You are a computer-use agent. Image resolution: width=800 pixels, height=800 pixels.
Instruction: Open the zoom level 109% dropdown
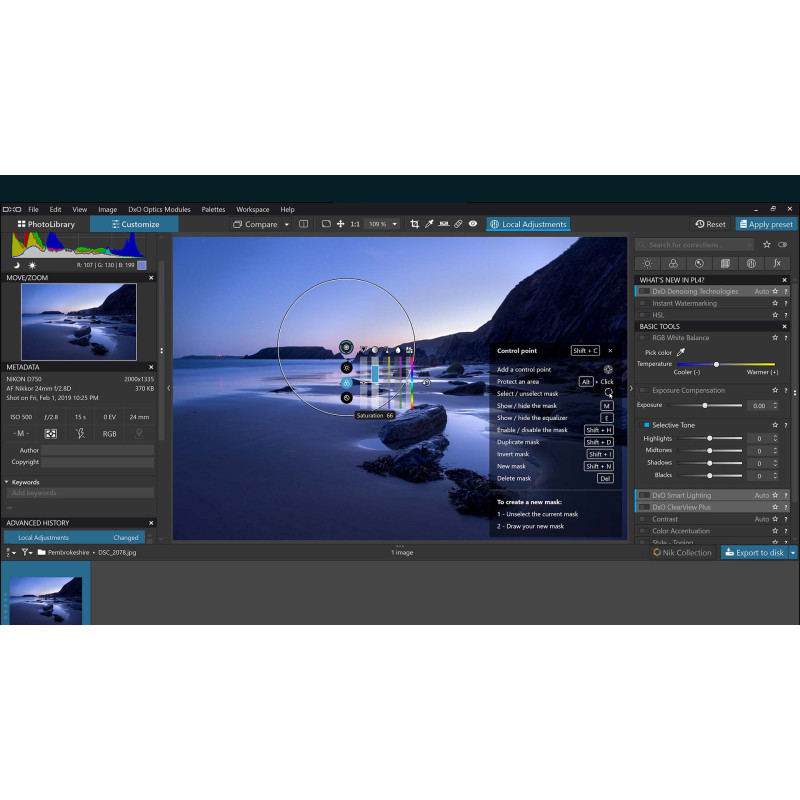click(383, 224)
